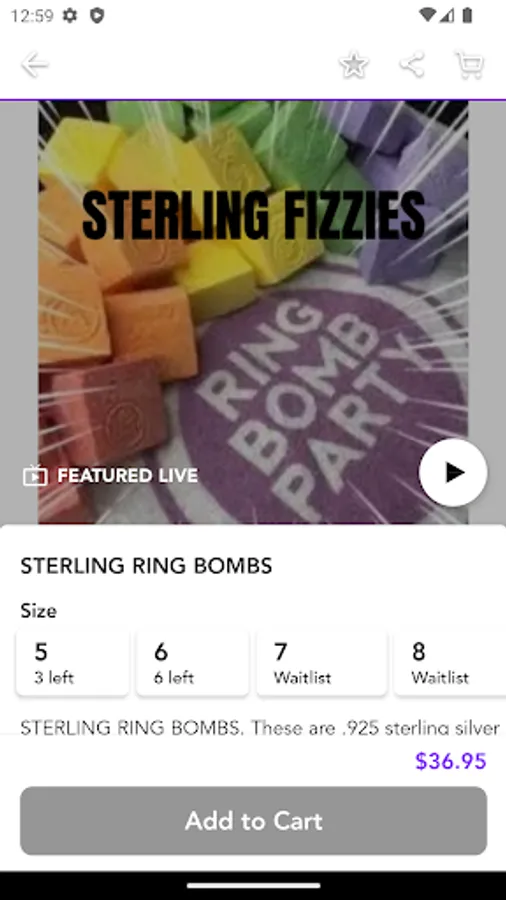Viewport: 506px width, 900px height.
Task: Choose size 8 waitlist option
Action: pyautogui.click(x=450, y=663)
